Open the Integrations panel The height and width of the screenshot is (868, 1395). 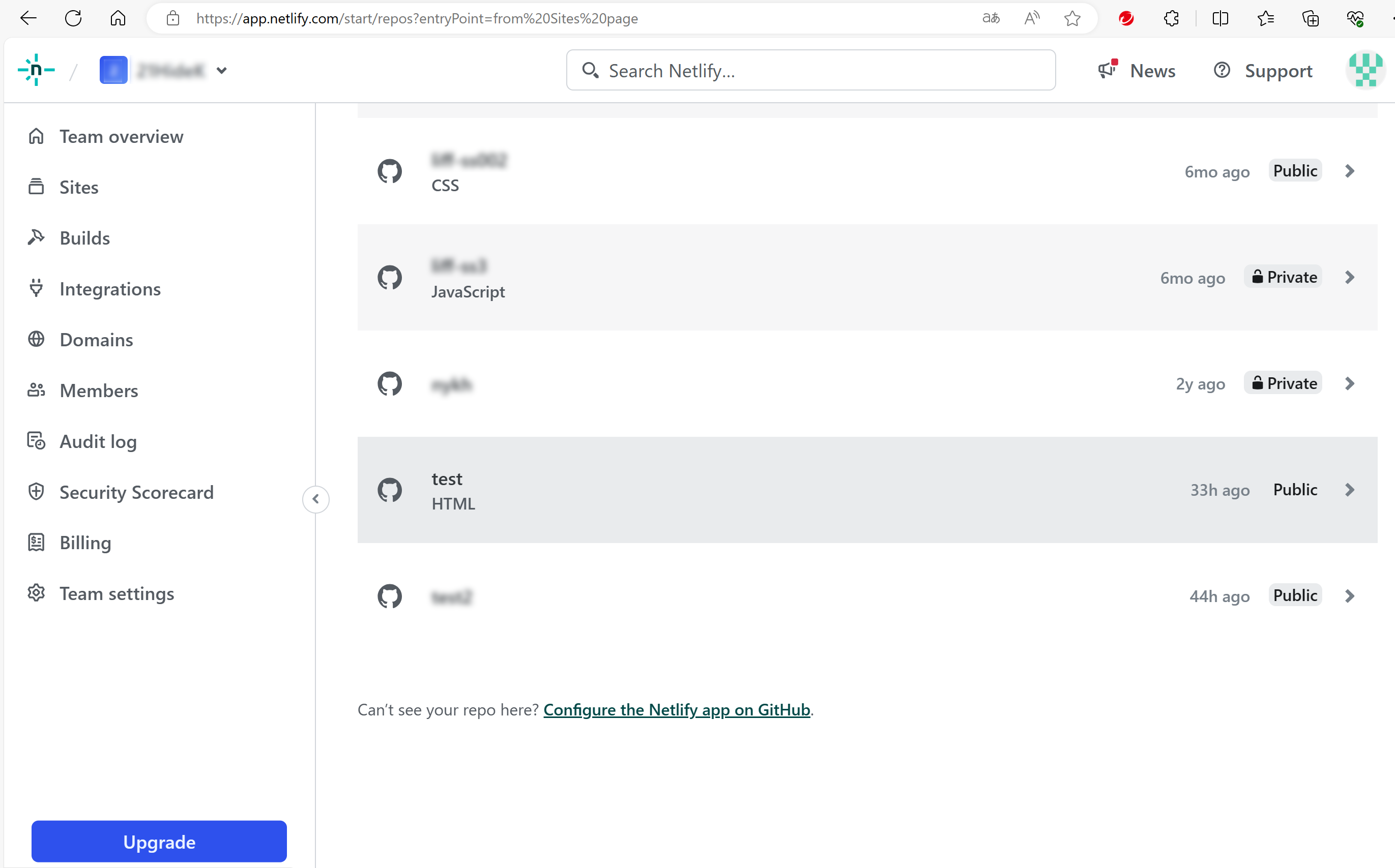coord(110,289)
